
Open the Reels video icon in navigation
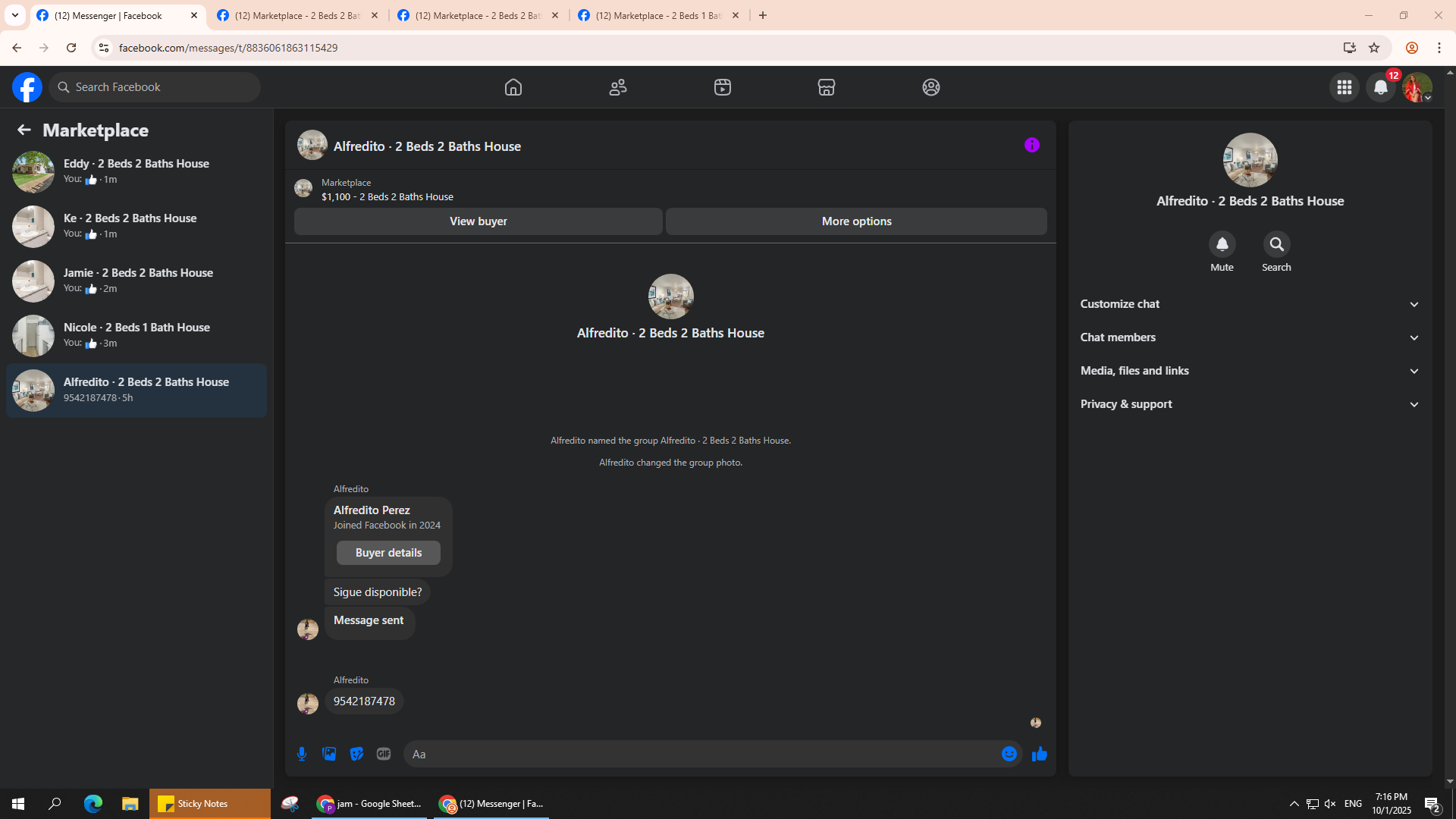(x=723, y=87)
